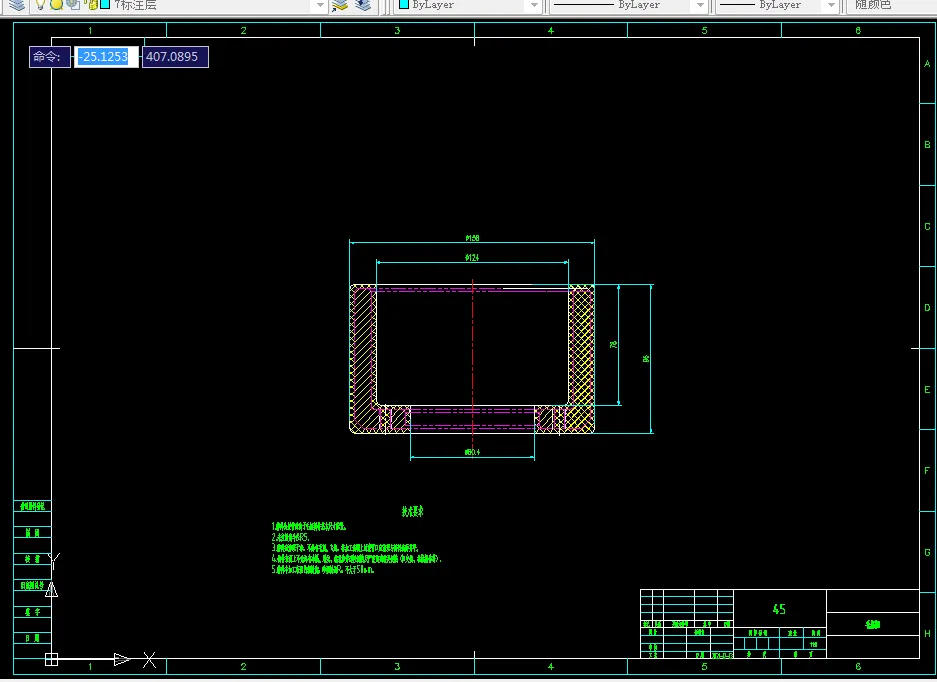The image size is (937, 682).
Task: Click the UCS X axis arrow
Action: pyautogui.click(x=122, y=659)
